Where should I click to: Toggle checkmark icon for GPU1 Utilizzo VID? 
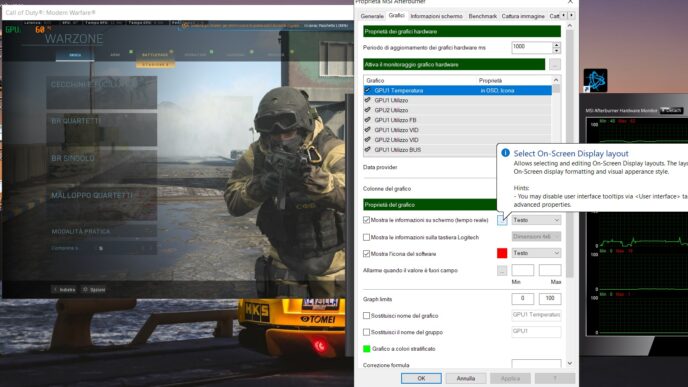click(x=368, y=130)
